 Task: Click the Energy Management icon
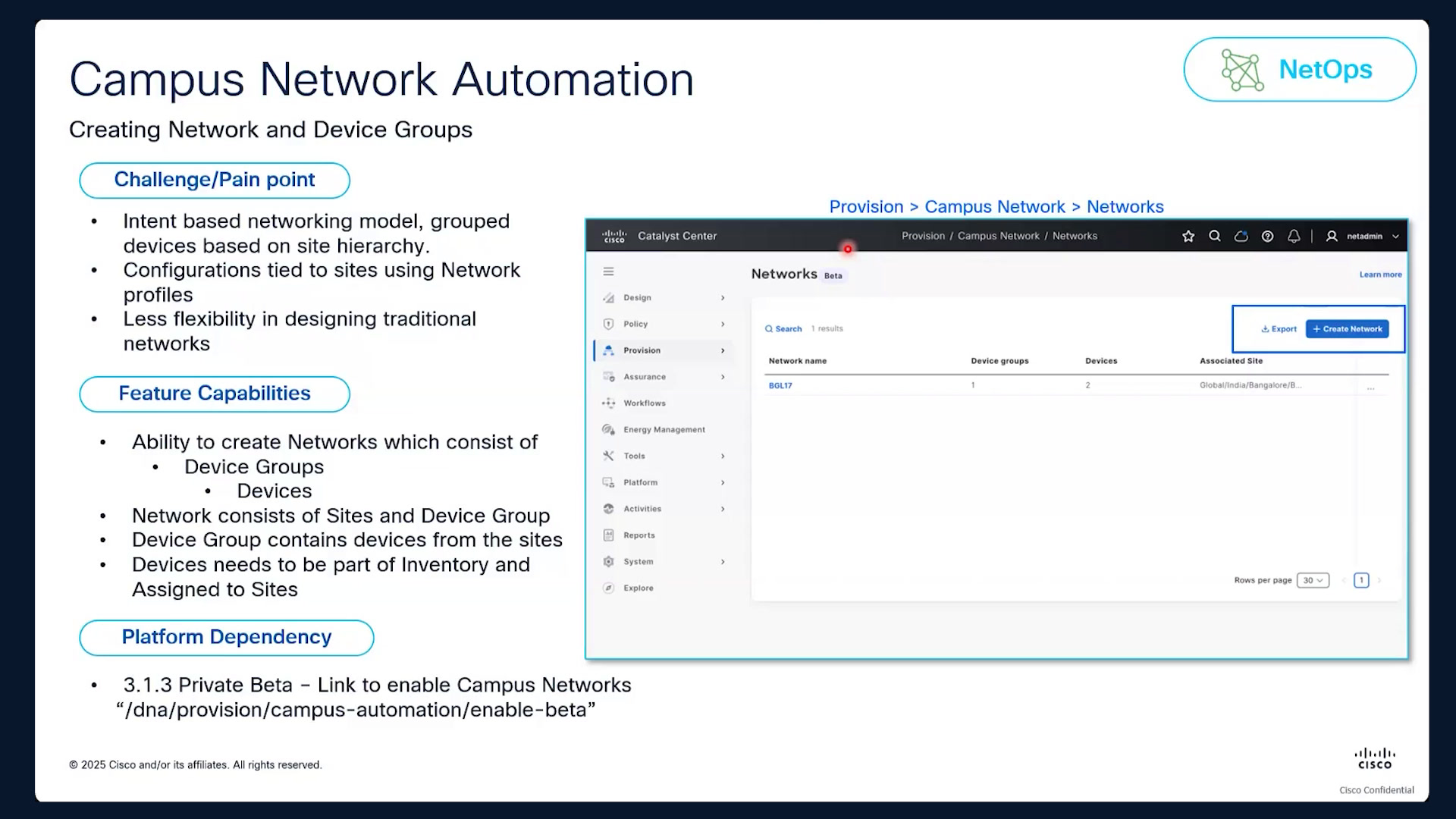point(608,430)
